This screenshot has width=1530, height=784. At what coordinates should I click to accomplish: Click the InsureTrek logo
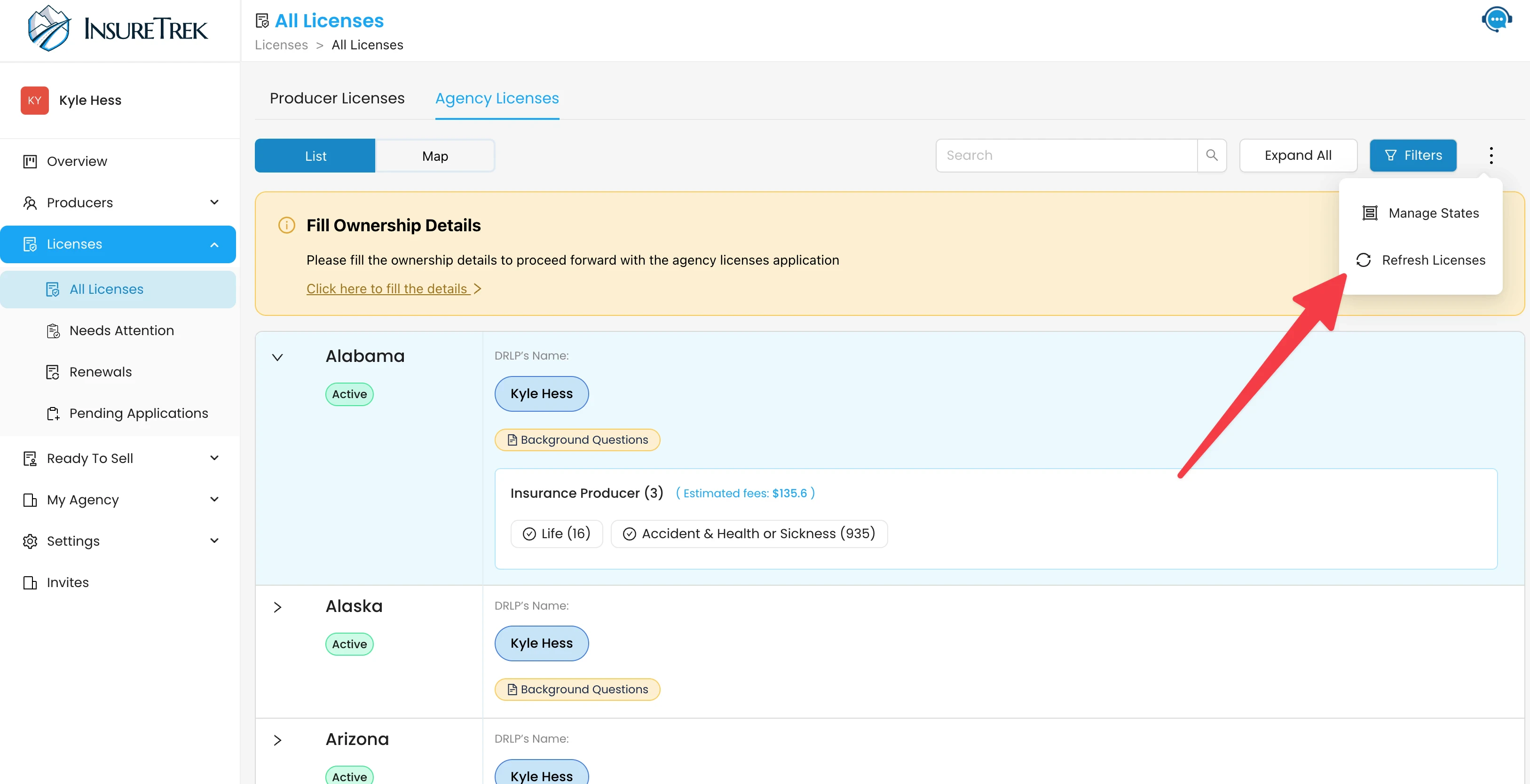click(x=118, y=29)
